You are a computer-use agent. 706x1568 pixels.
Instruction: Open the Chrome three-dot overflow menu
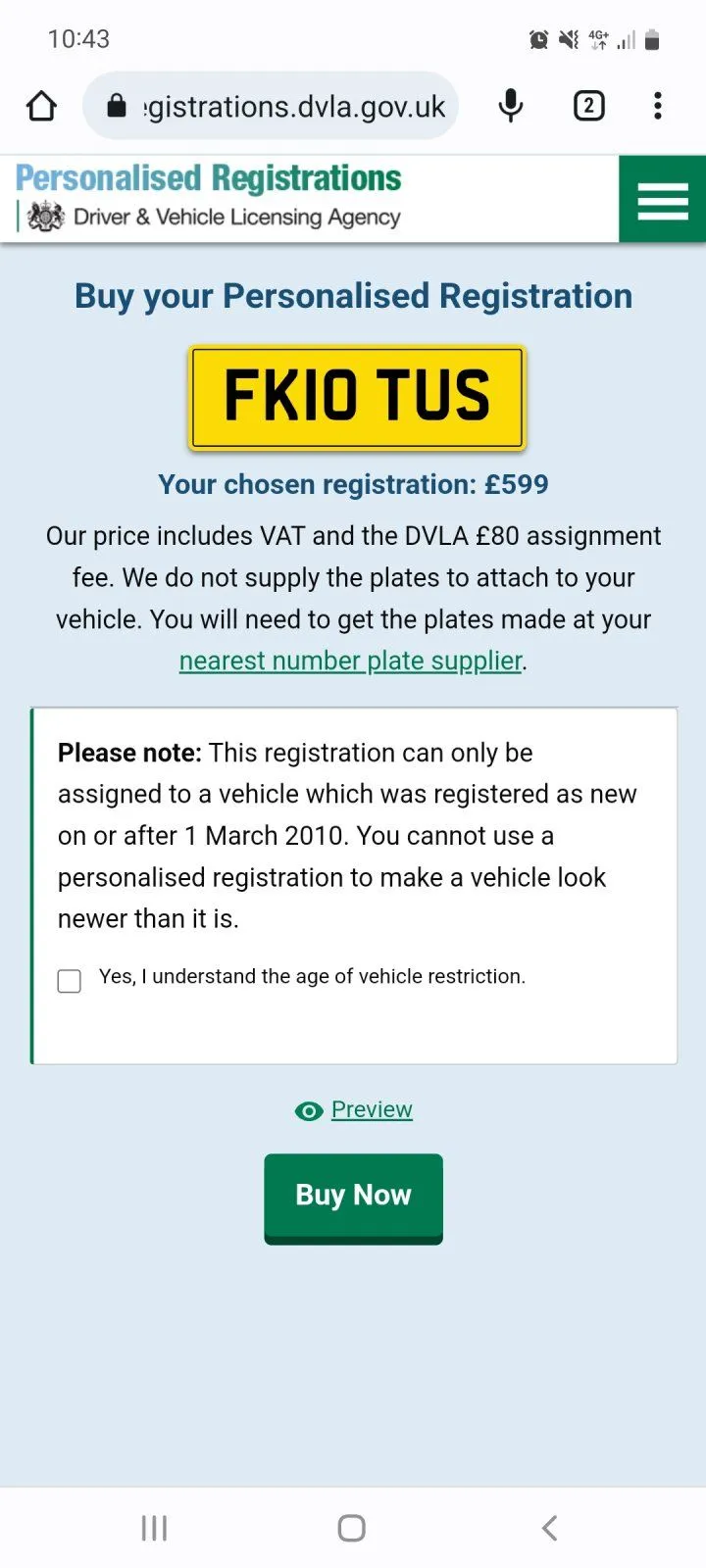click(x=658, y=106)
